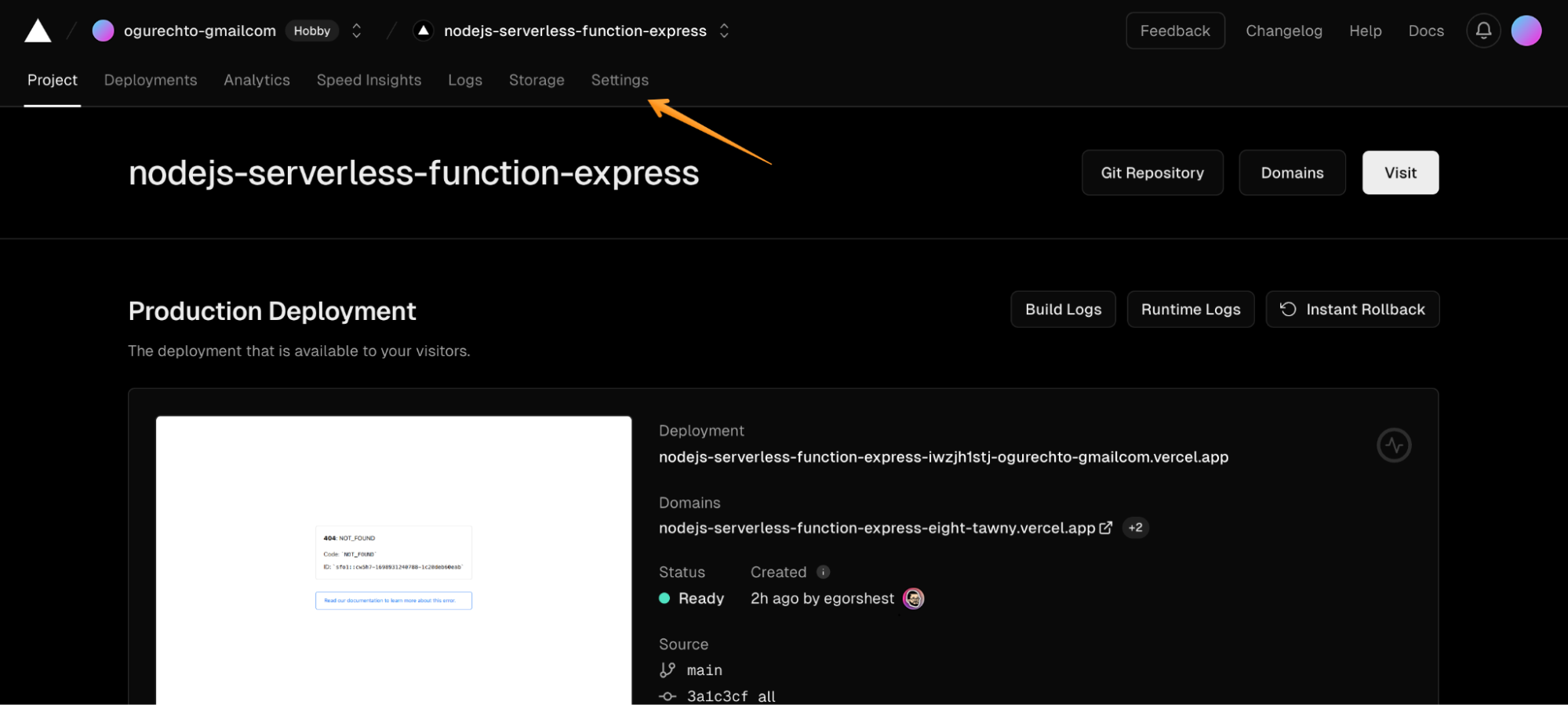Click the git branch icon next to main
This screenshot has width=1568, height=705.
(x=668, y=670)
